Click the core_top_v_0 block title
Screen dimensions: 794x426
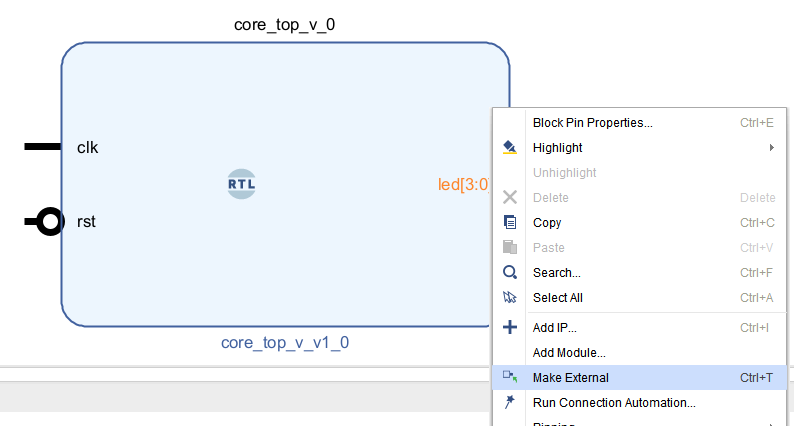pos(284,24)
